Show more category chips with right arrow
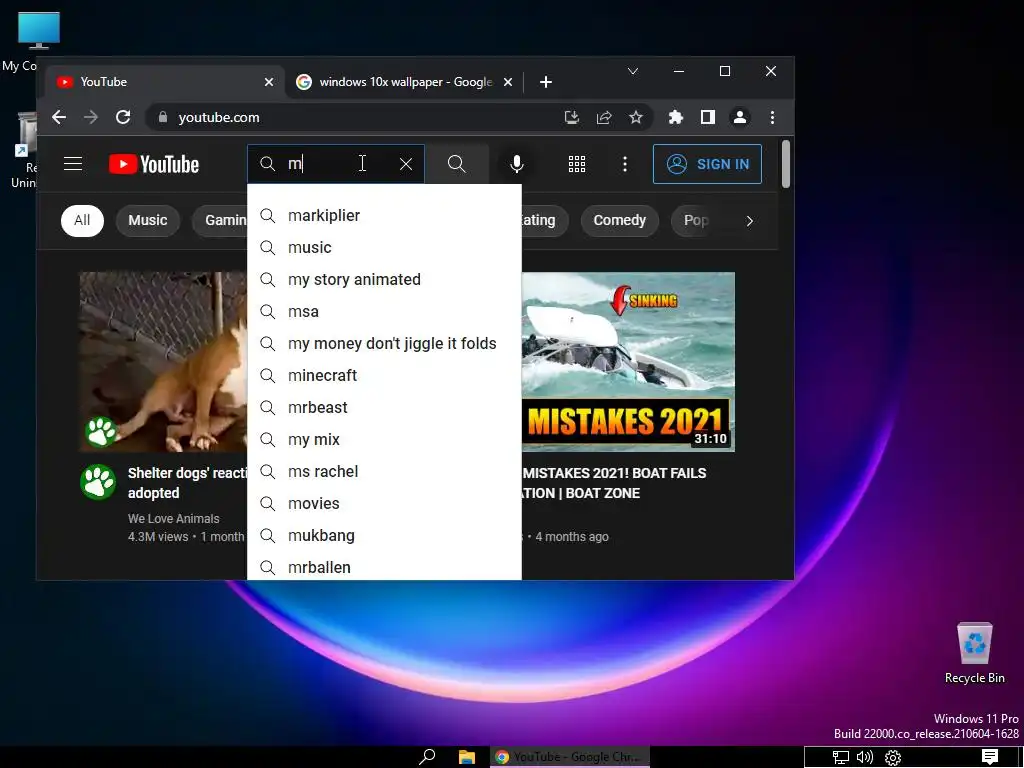Image resolution: width=1024 pixels, height=768 pixels. [x=750, y=221]
